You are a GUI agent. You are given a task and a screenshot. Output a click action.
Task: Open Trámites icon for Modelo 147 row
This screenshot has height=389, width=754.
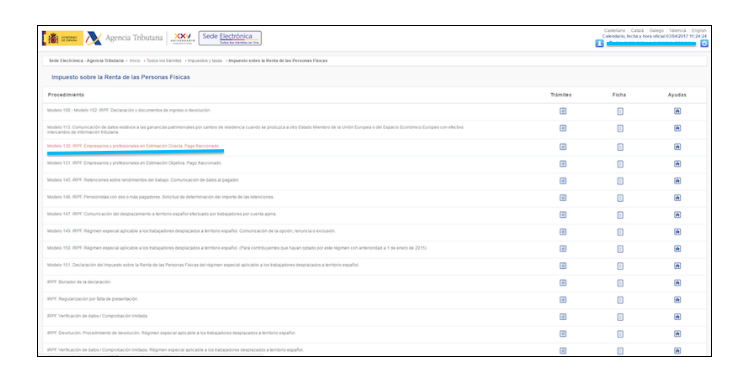coord(563,214)
